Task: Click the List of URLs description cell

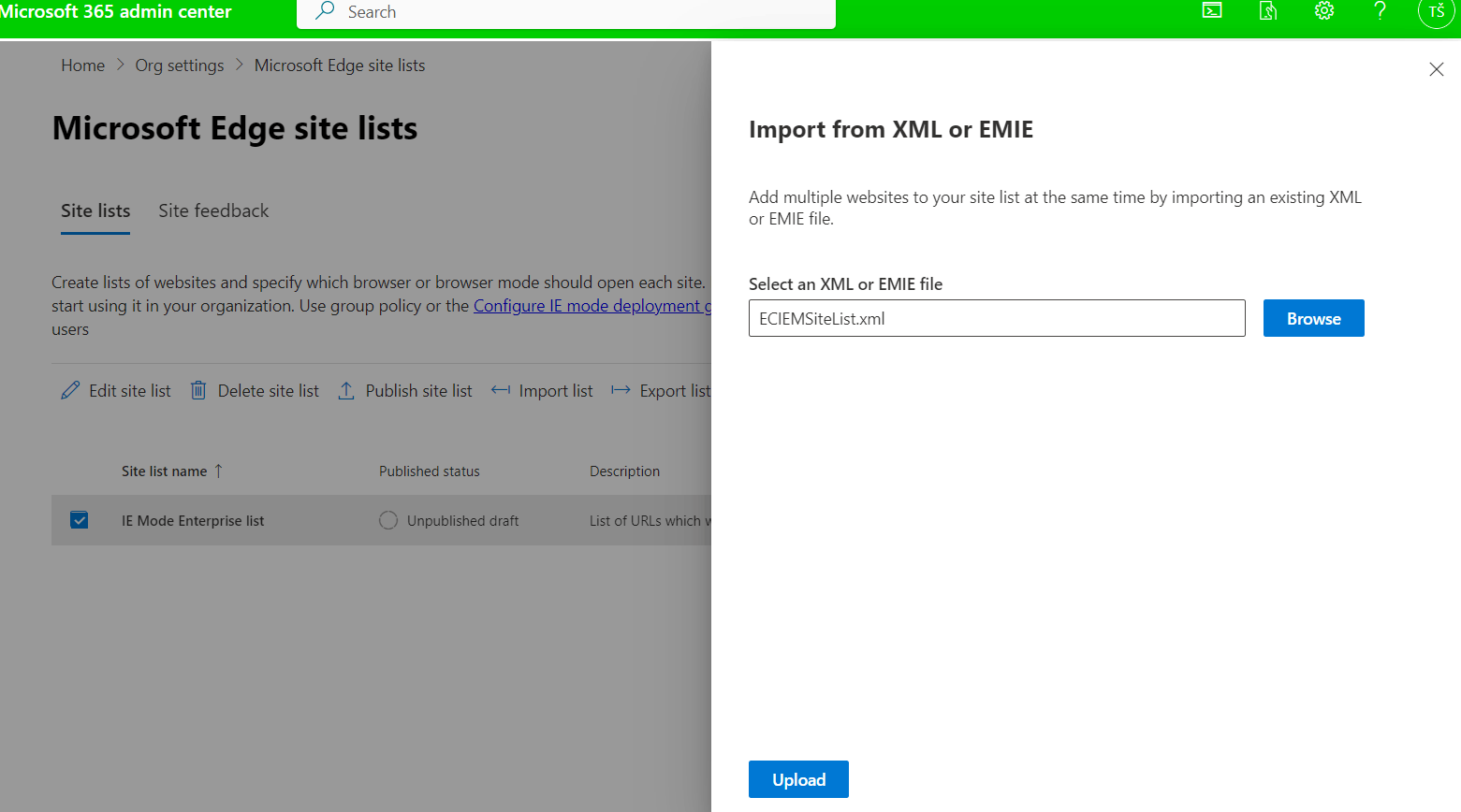Action: [650, 521]
